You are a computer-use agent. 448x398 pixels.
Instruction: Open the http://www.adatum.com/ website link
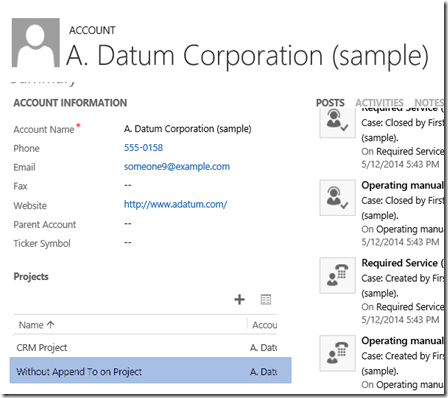pyautogui.click(x=175, y=204)
